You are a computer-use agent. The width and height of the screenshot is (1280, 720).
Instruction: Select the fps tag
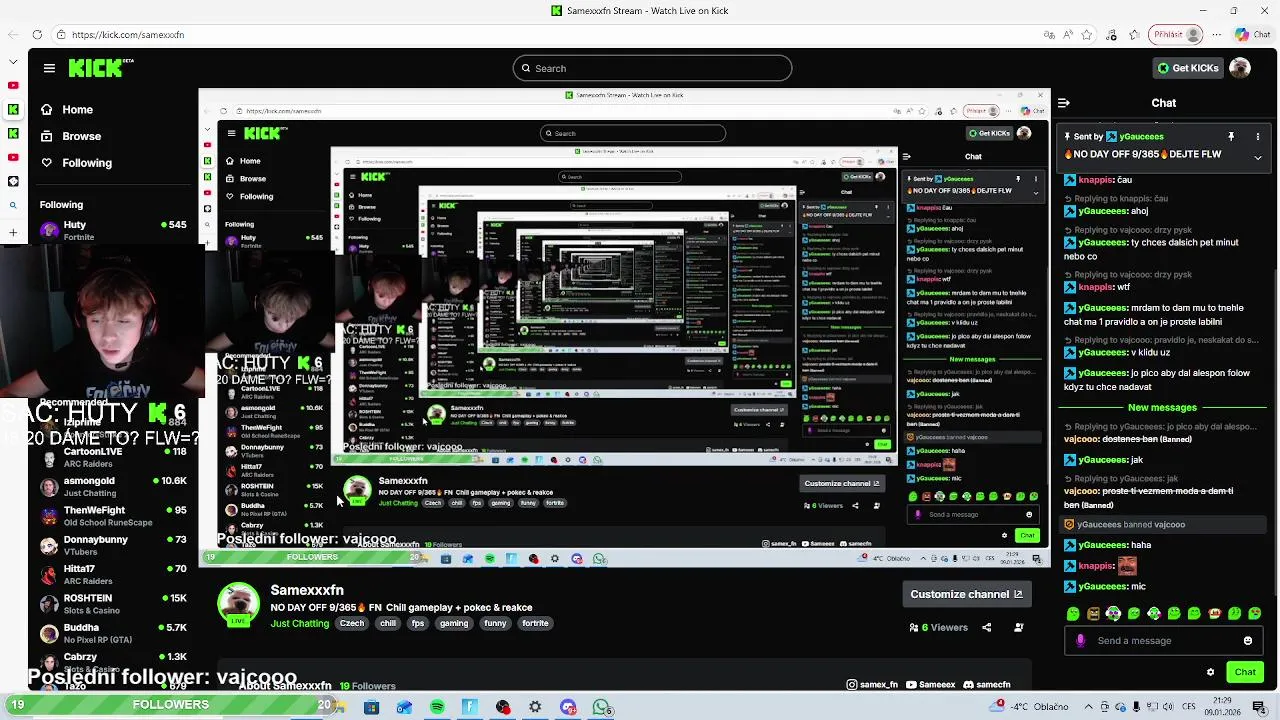[418, 624]
